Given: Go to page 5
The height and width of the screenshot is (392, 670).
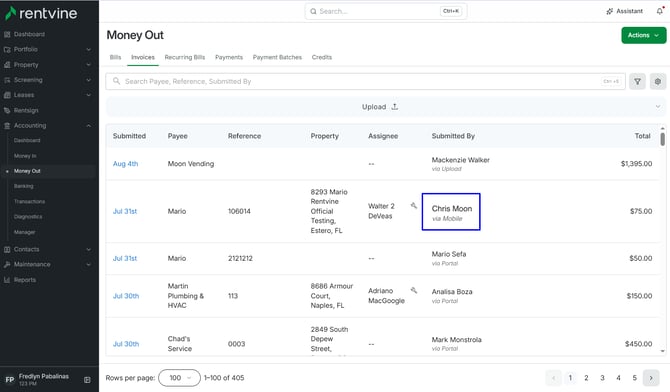Looking at the screenshot, I should [x=635, y=378].
